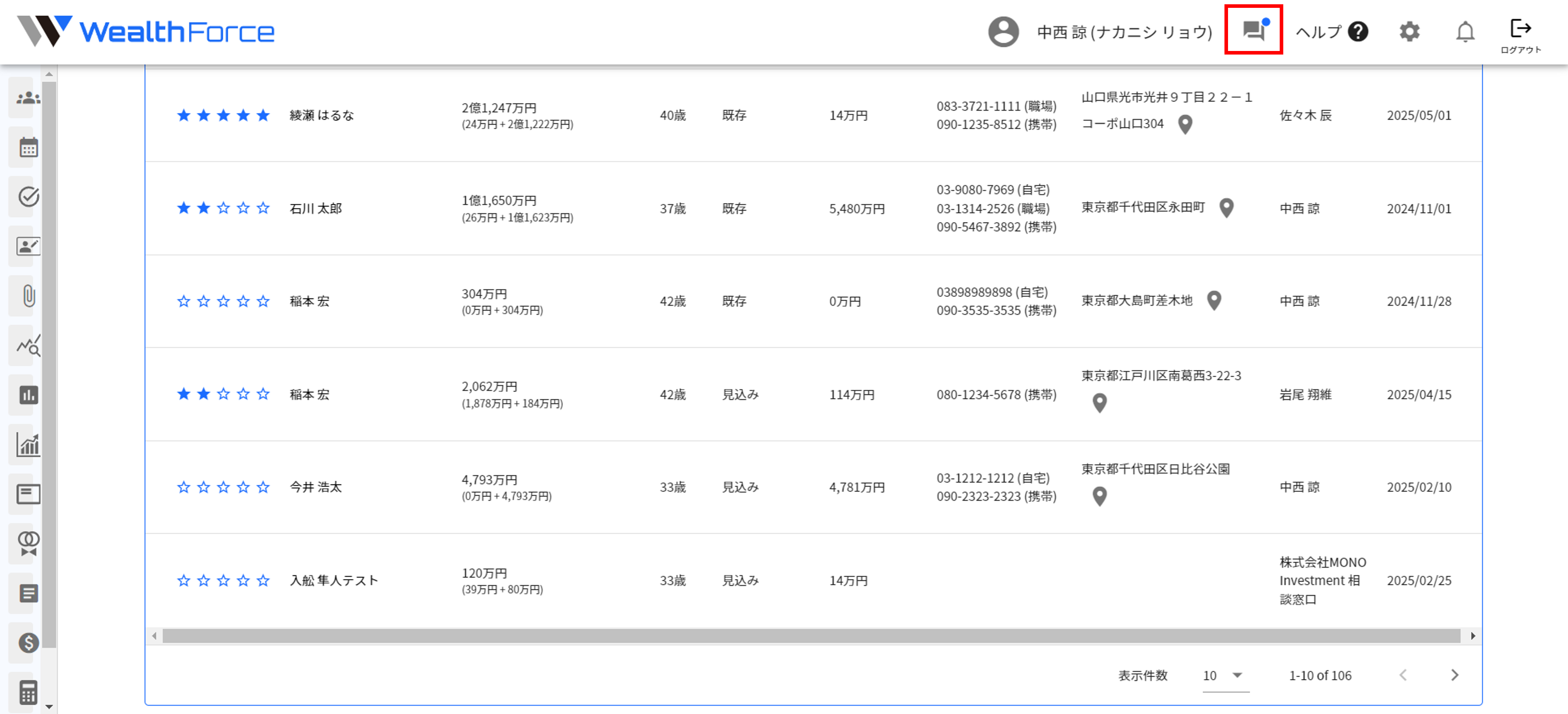Set 石川 太郎 rating to five stars

point(263,208)
